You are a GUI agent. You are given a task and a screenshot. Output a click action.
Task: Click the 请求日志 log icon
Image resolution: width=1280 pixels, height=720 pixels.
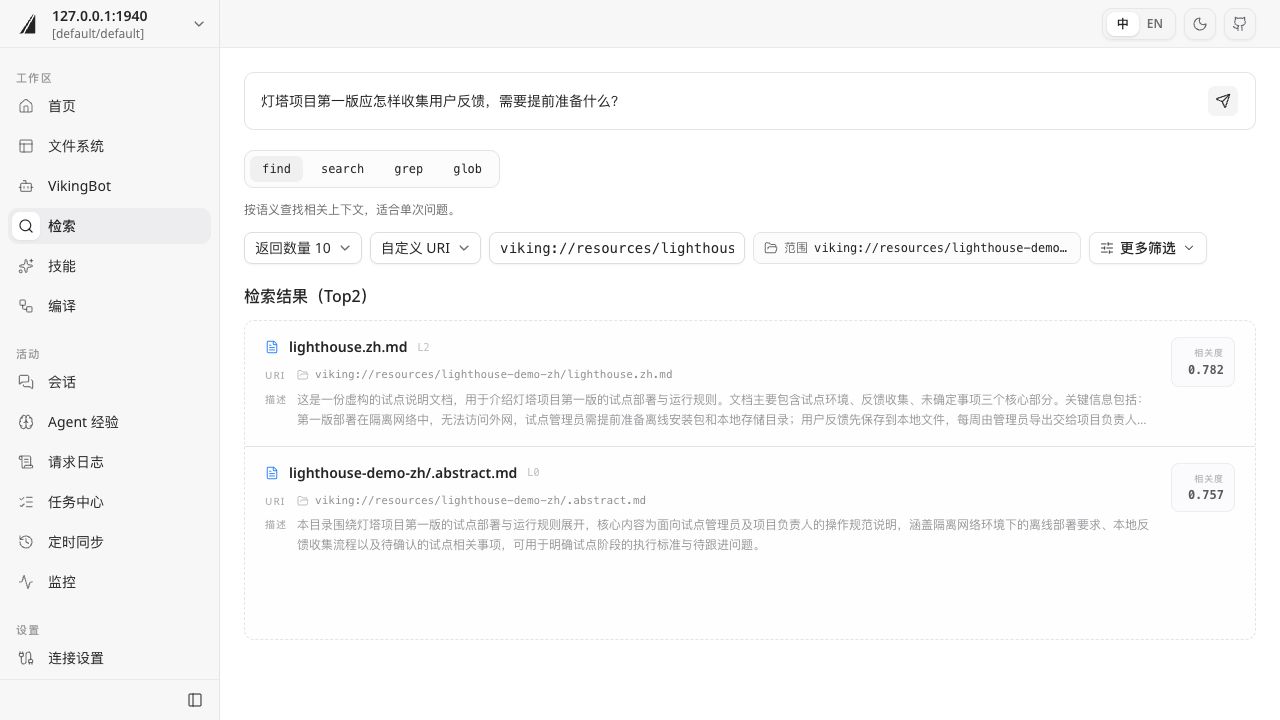click(x=27, y=462)
